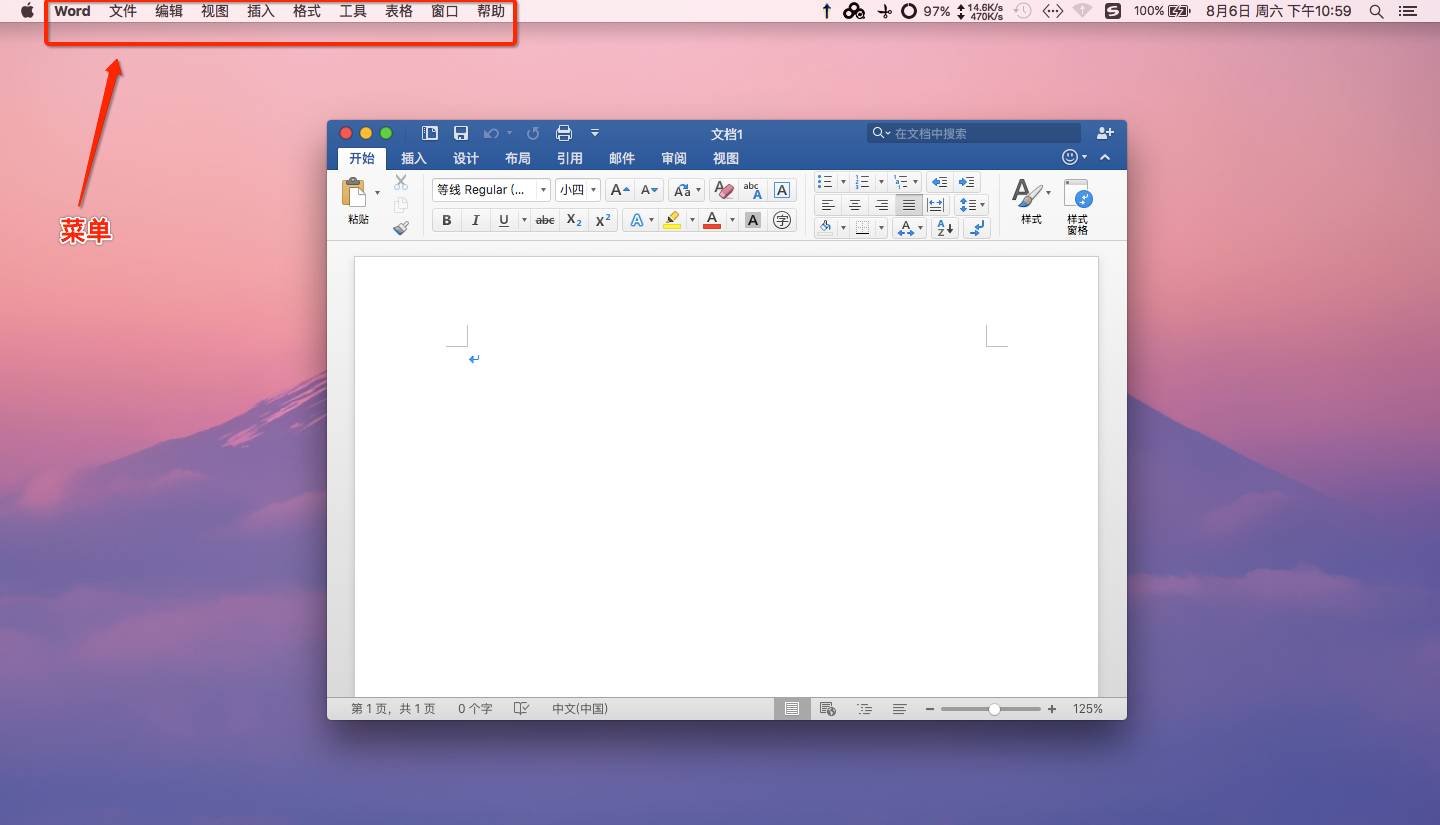Screen dimensions: 1440x825
Task: Toggle Center text alignment
Action: click(855, 205)
